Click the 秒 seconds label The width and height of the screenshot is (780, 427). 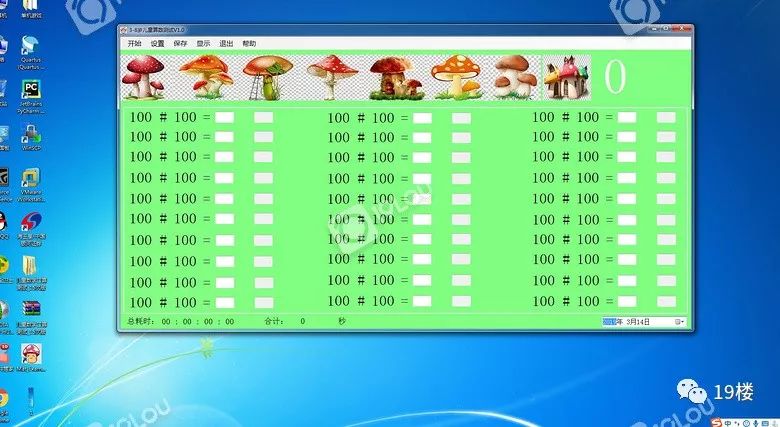pyautogui.click(x=342, y=321)
